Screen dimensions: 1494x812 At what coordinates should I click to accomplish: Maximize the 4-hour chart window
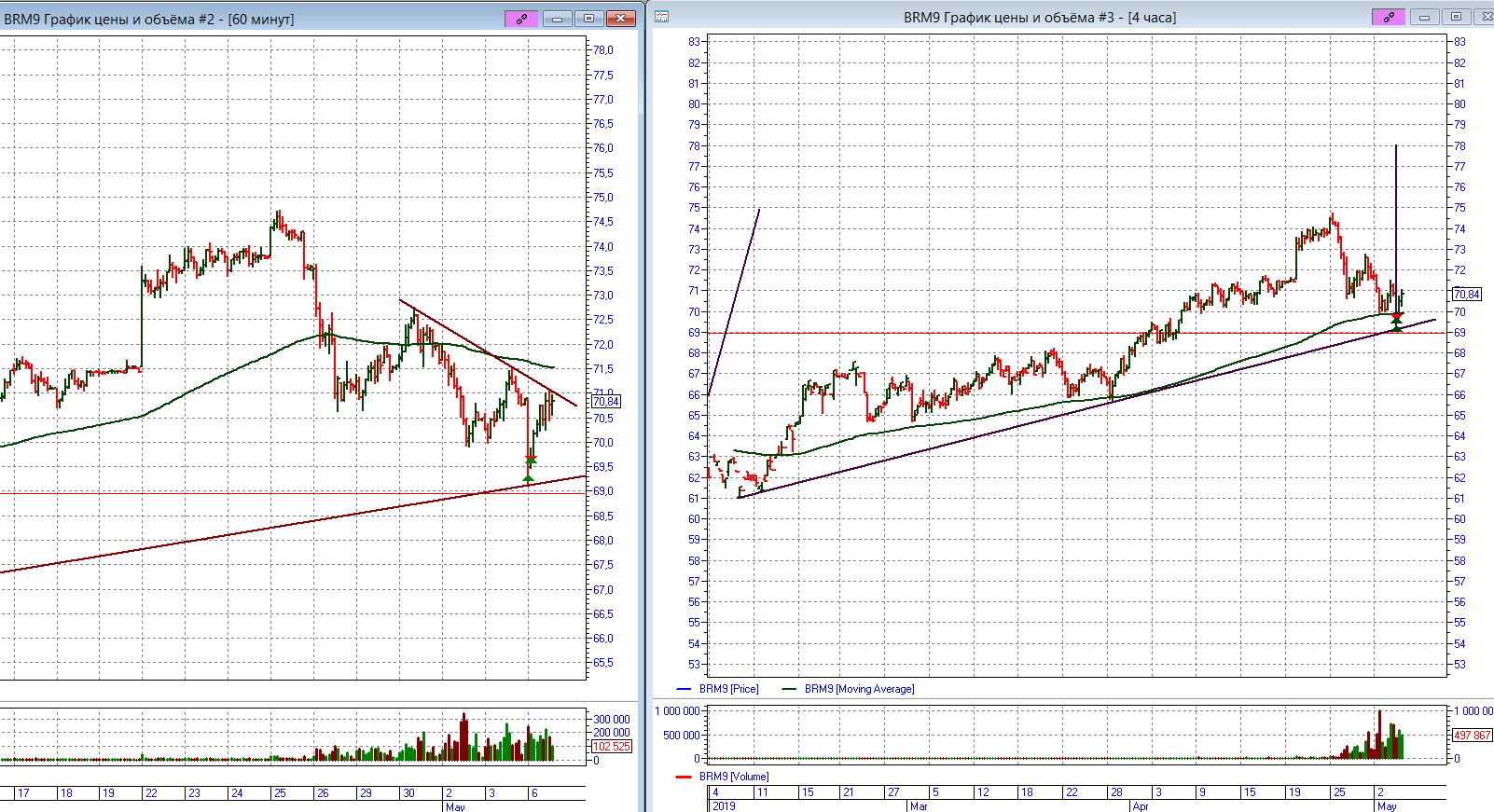click(x=1455, y=17)
